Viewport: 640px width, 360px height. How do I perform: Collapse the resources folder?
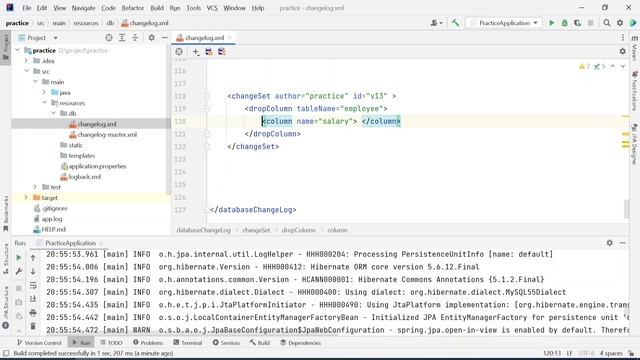44,103
